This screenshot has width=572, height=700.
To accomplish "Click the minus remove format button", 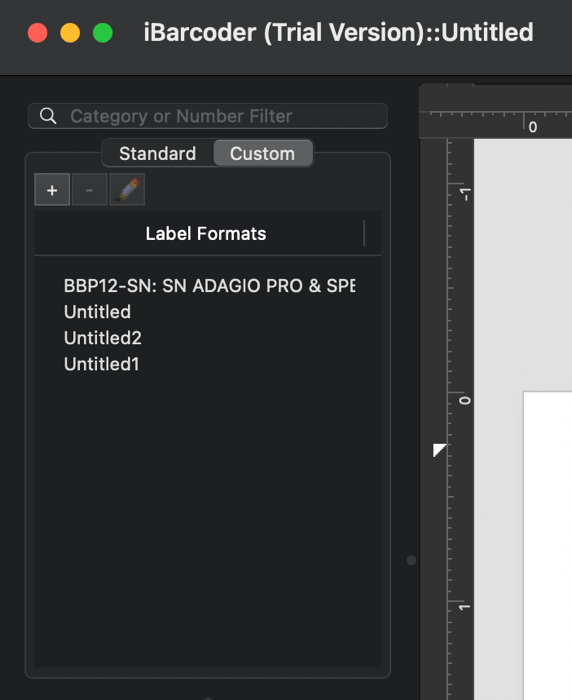I will pos(89,190).
